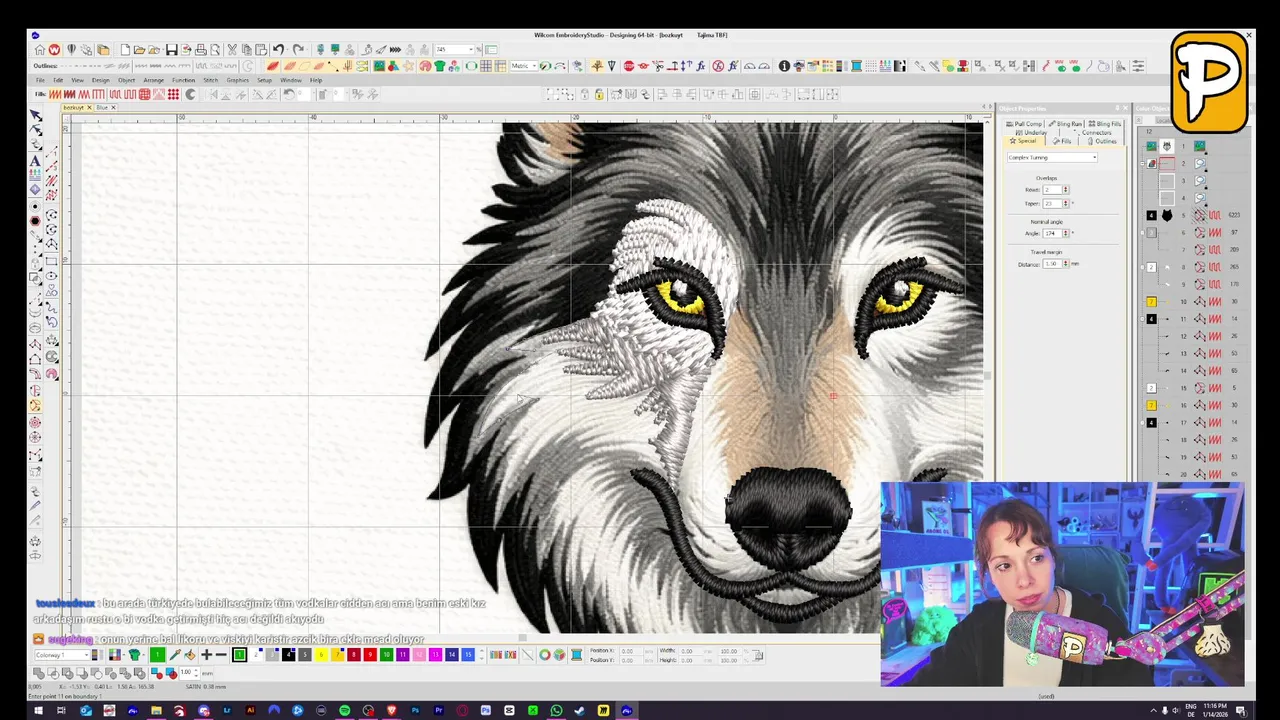
Task: Open print preview from the toolbar
Action: tap(214, 50)
